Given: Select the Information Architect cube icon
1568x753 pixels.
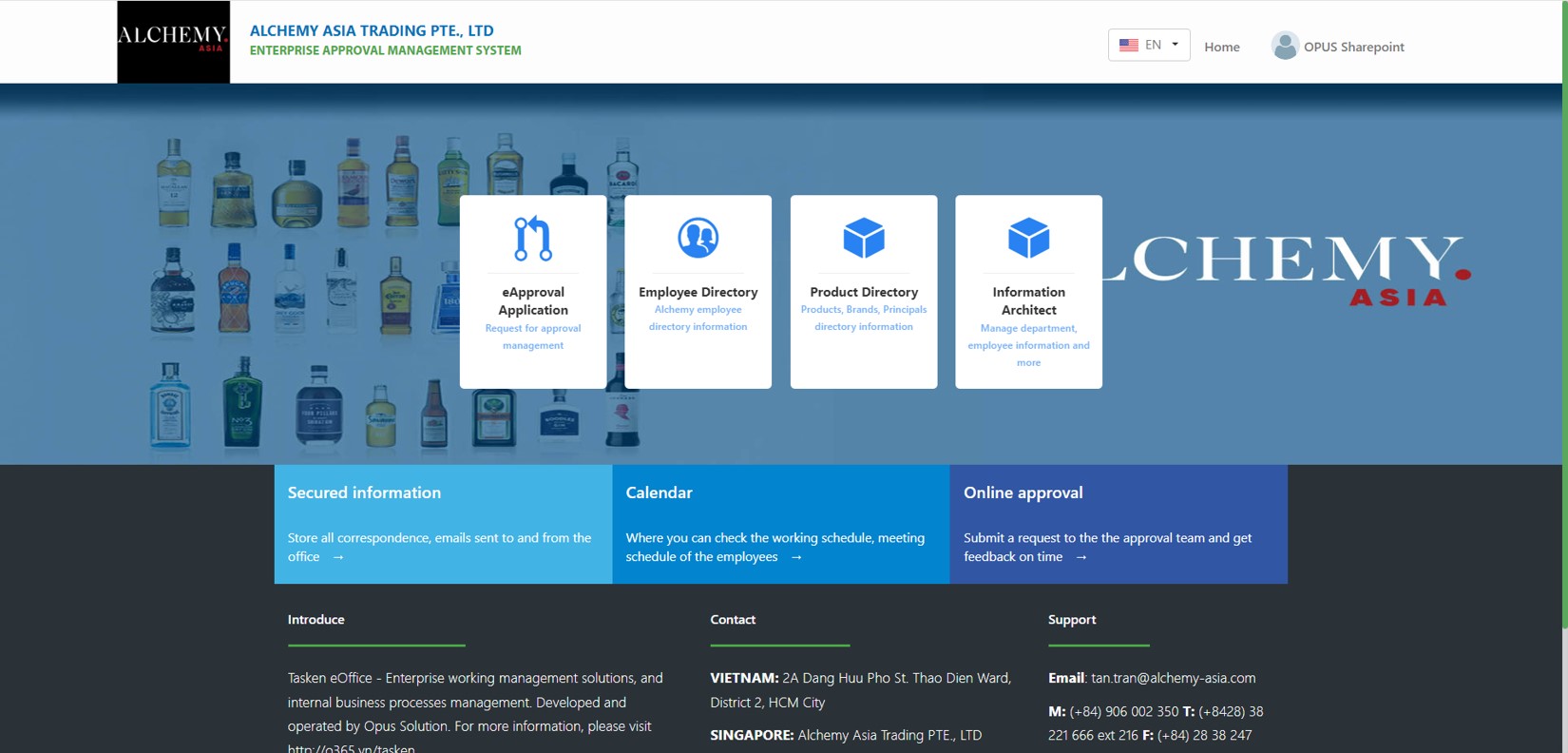Looking at the screenshot, I should point(1028,238).
